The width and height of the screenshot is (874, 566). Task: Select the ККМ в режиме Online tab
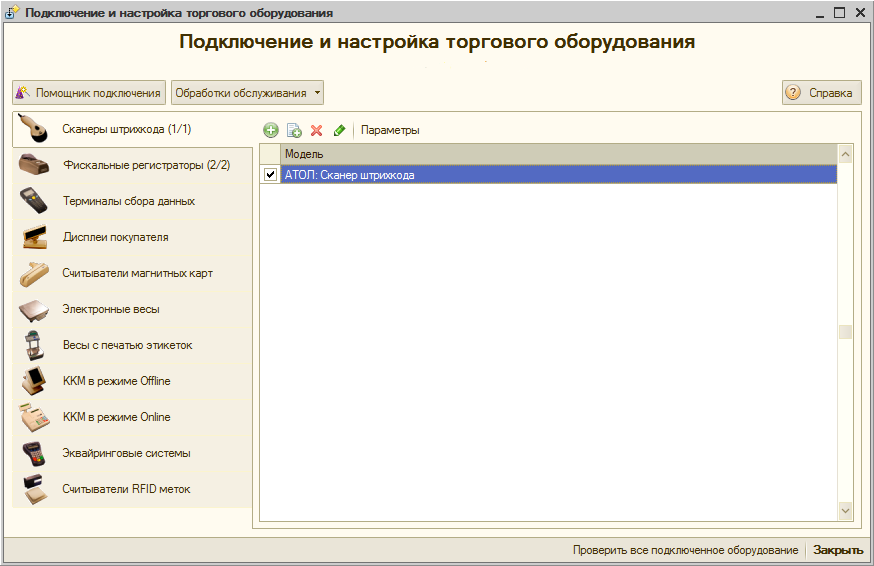116,417
